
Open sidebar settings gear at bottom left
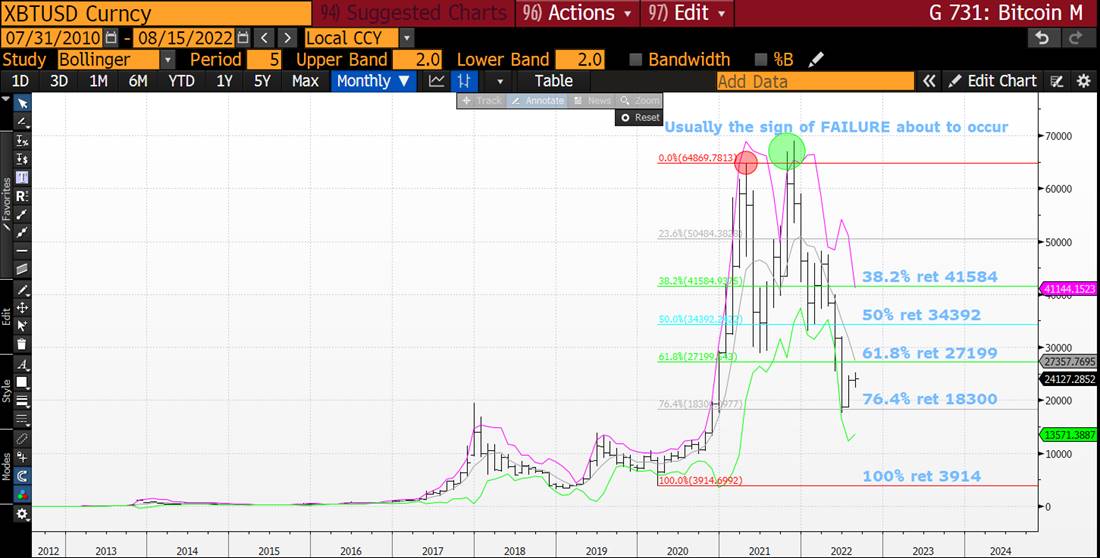22,514
